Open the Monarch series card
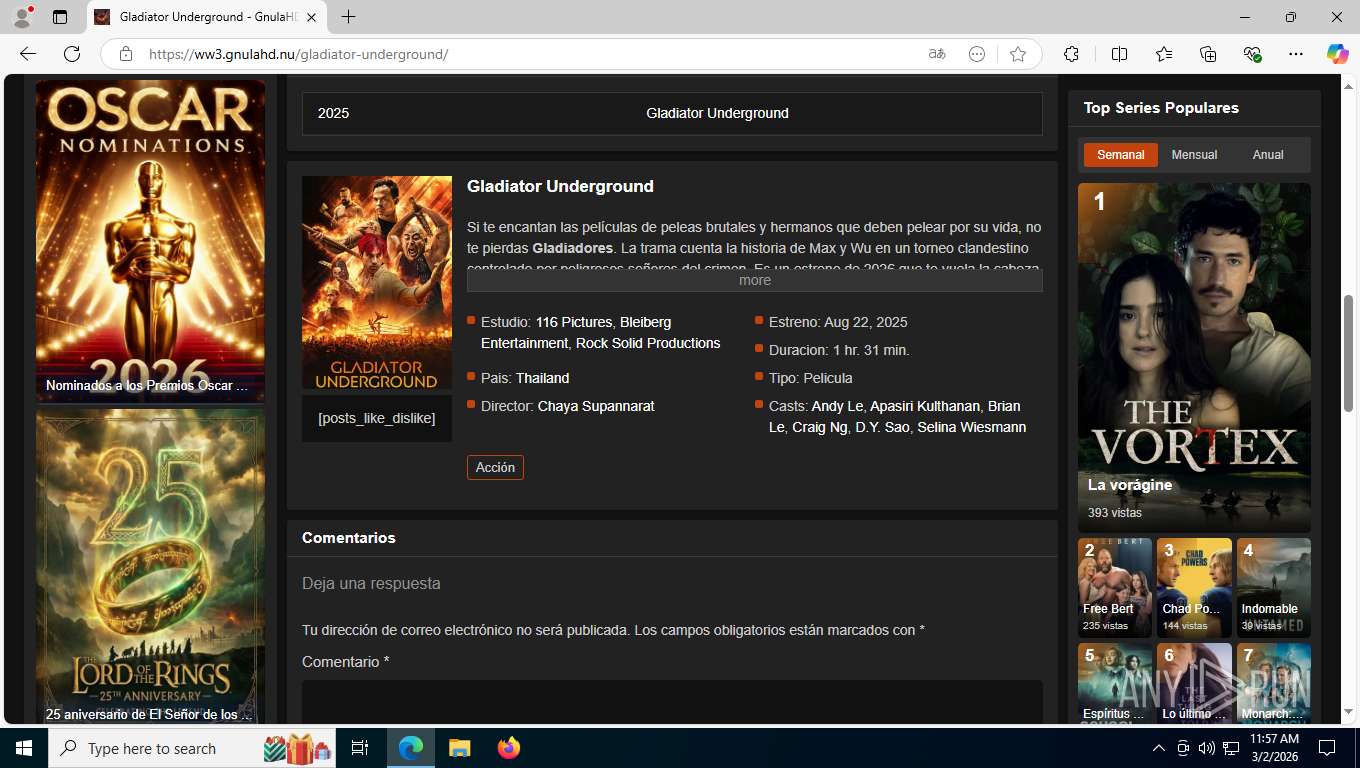 pyautogui.click(x=1274, y=683)
